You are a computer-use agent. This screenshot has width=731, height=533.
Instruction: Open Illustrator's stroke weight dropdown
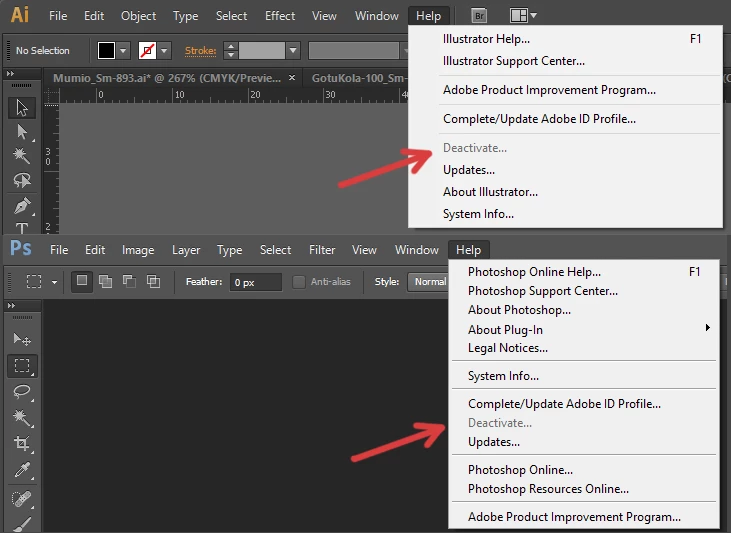click(293, 50)
